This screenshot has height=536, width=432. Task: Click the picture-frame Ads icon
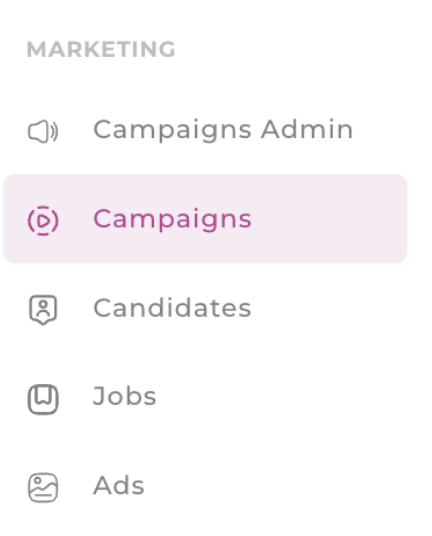[43, 488]
